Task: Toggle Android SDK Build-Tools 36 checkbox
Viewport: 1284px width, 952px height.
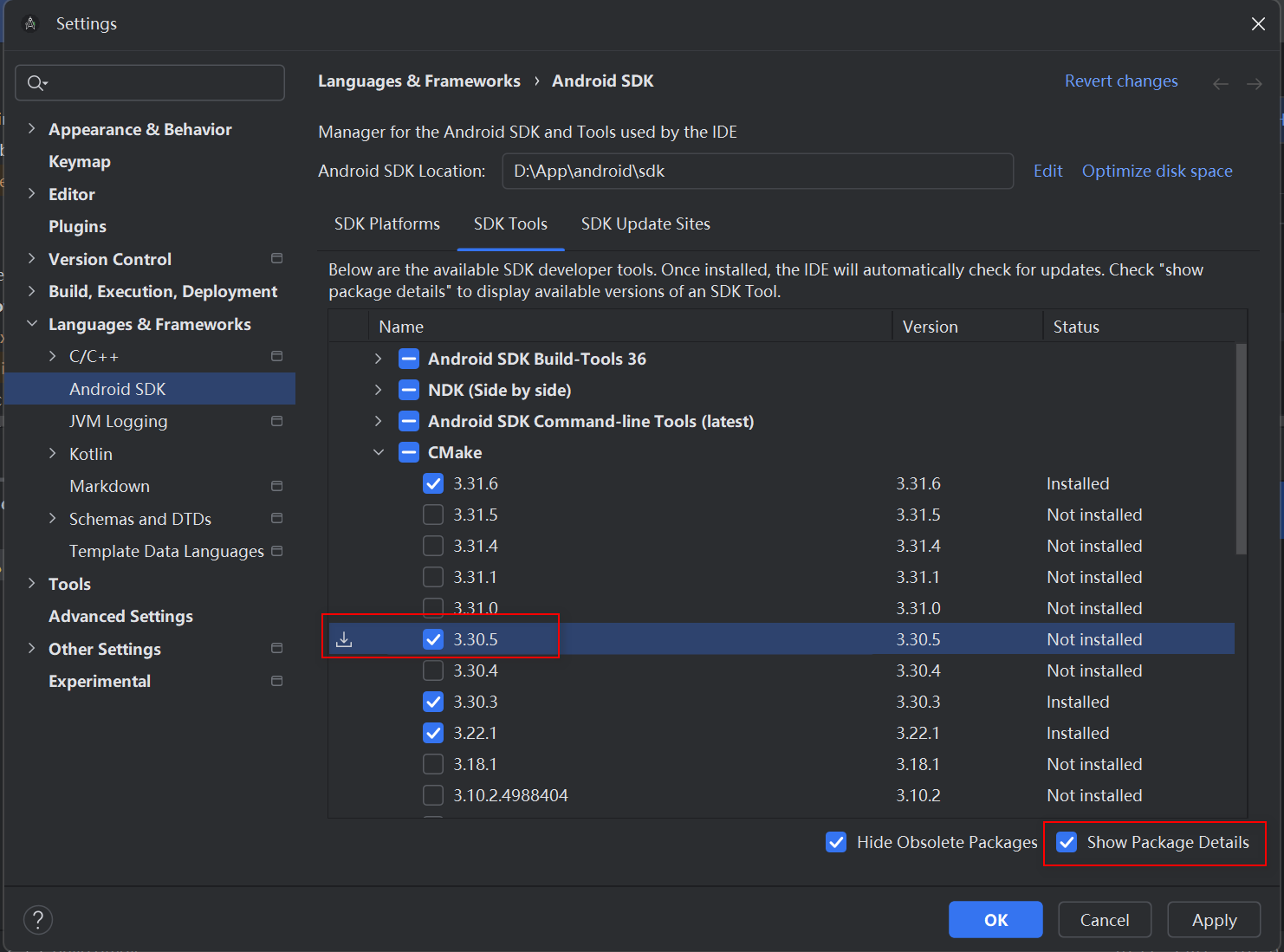Action: pyautogui.click(x=409, y=359)
